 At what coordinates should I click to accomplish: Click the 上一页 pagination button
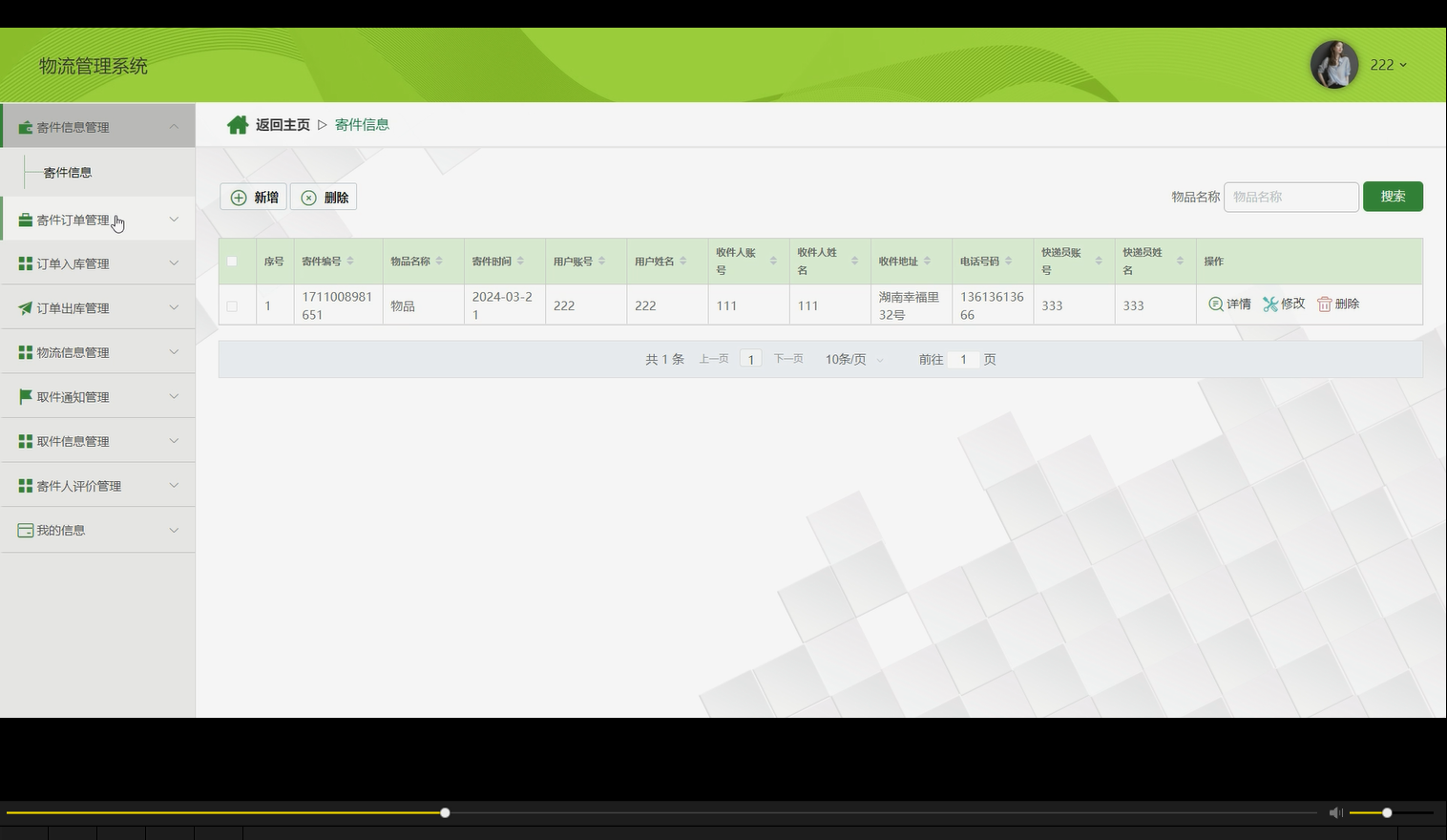coord(714,359)
